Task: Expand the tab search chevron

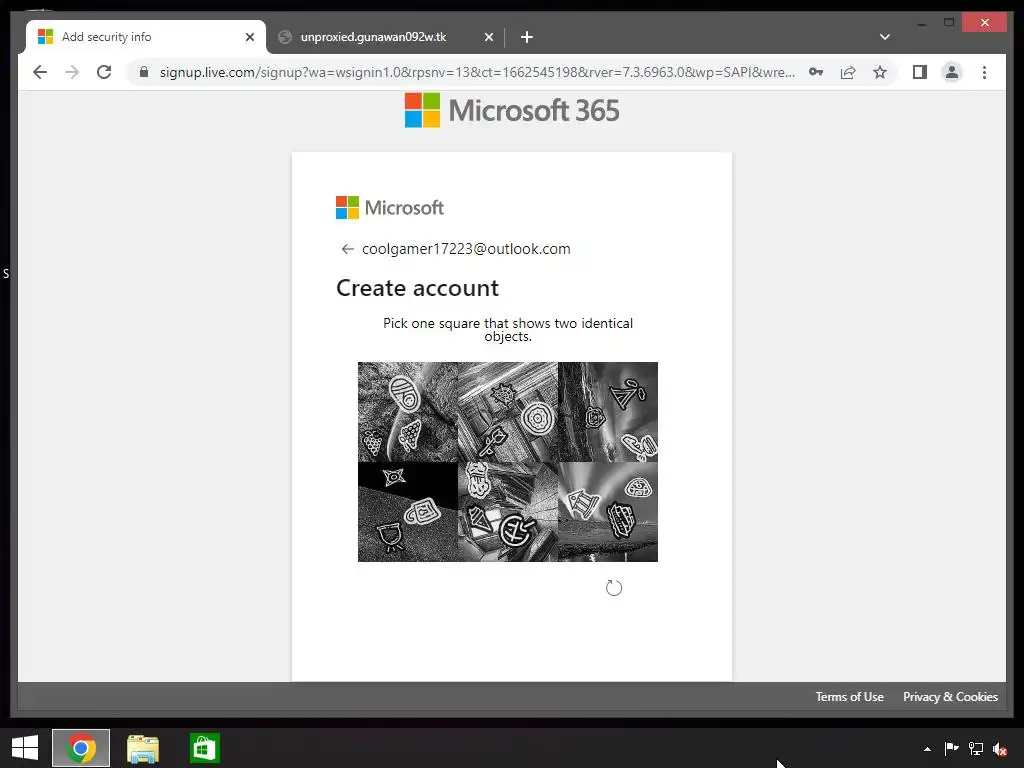Action: [x=884, y=37]
